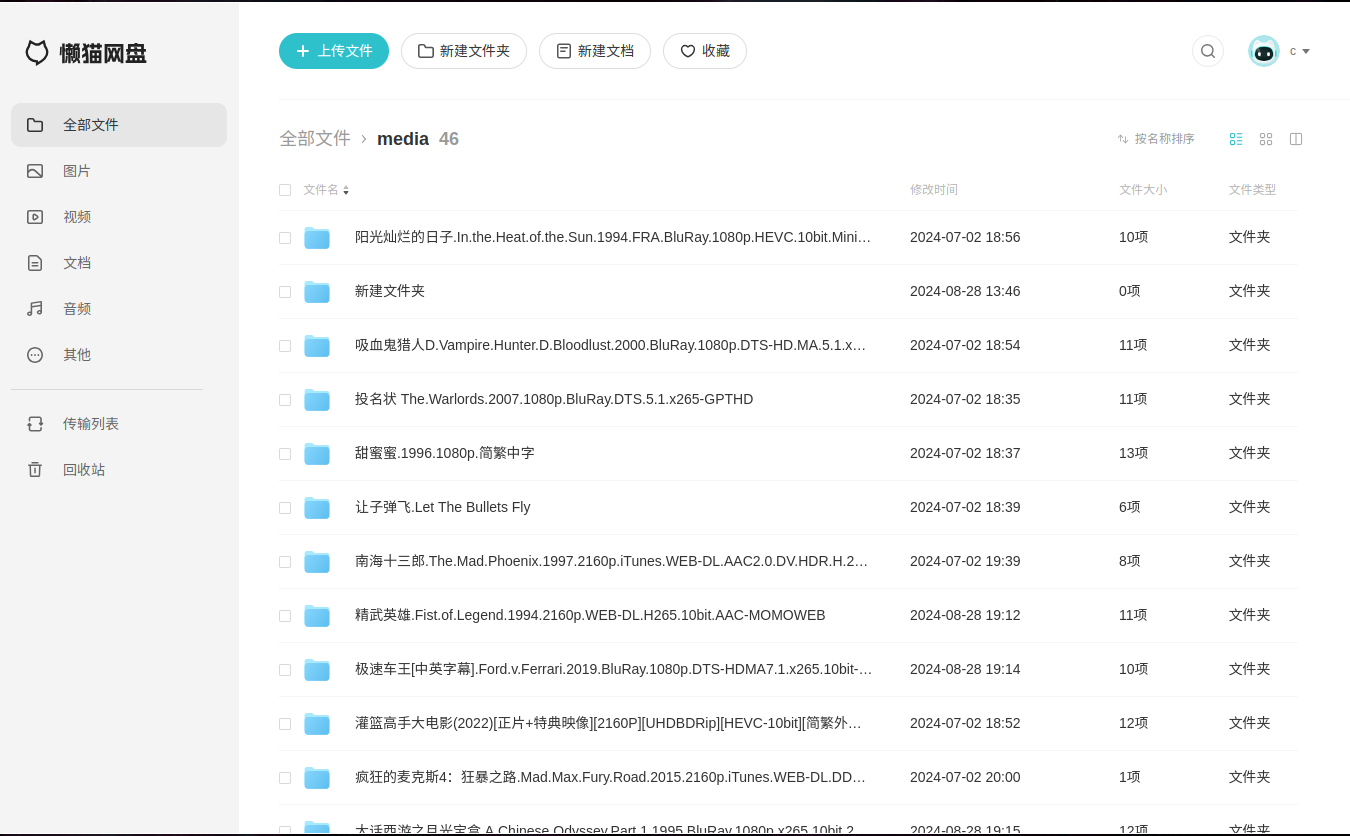
Task: Toggle the select-all files checkbox
Action: pos(285,190)
